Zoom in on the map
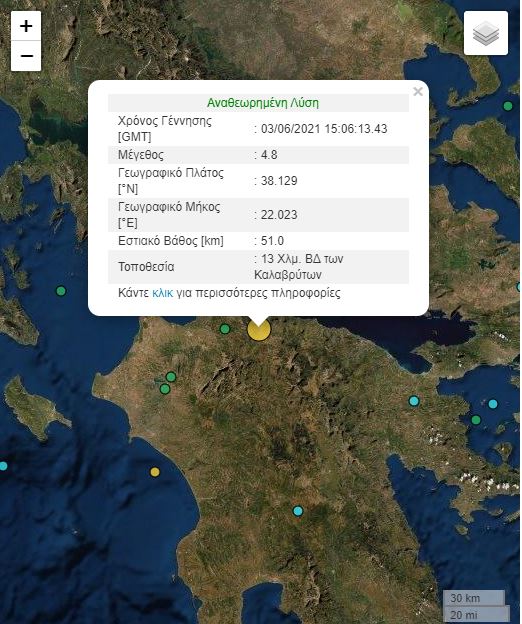 26,26
